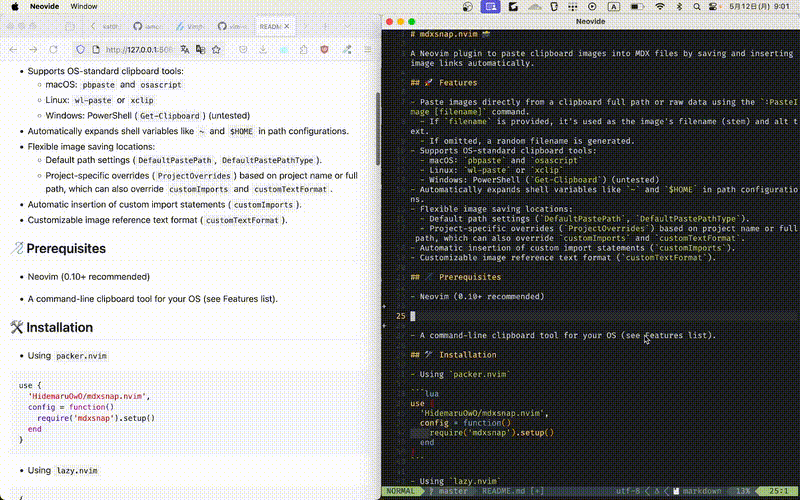Click the sidebar toggle icon in tab bar
800x500 pixels.
coord(70,27)
